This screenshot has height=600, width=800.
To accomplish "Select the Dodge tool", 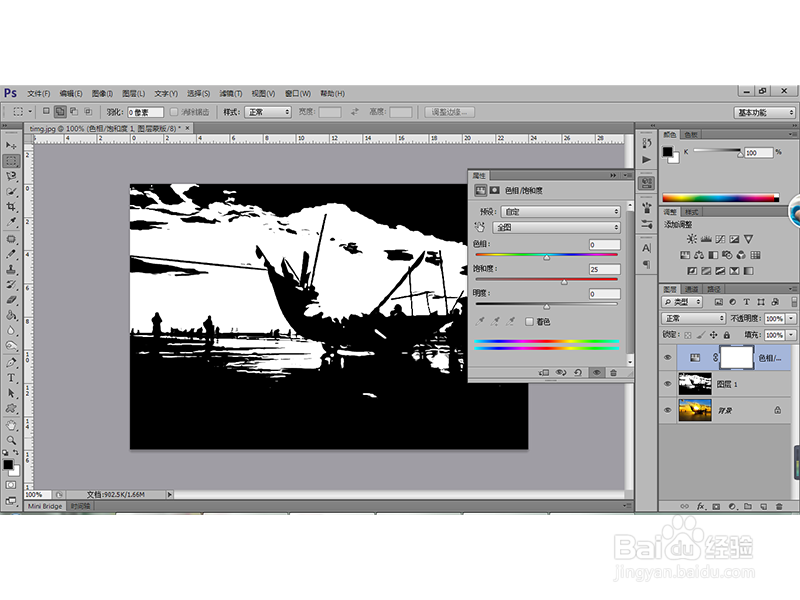I will tap(11, 346).
